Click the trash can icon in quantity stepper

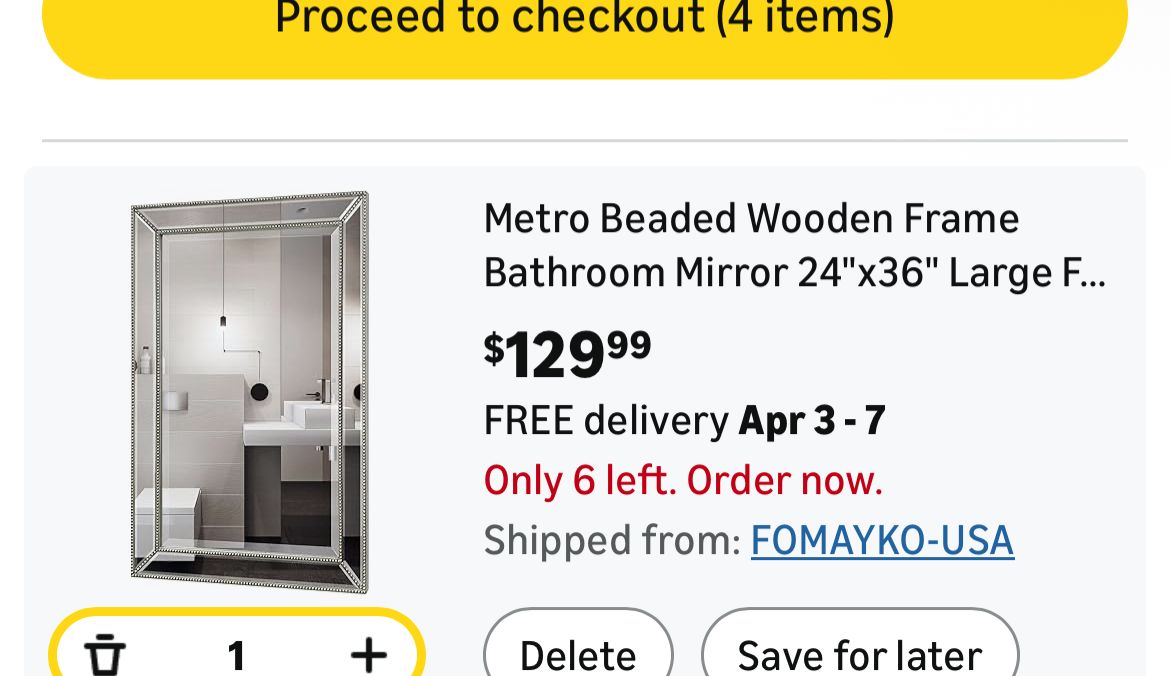pyautogui.click(x=105, y=655)
